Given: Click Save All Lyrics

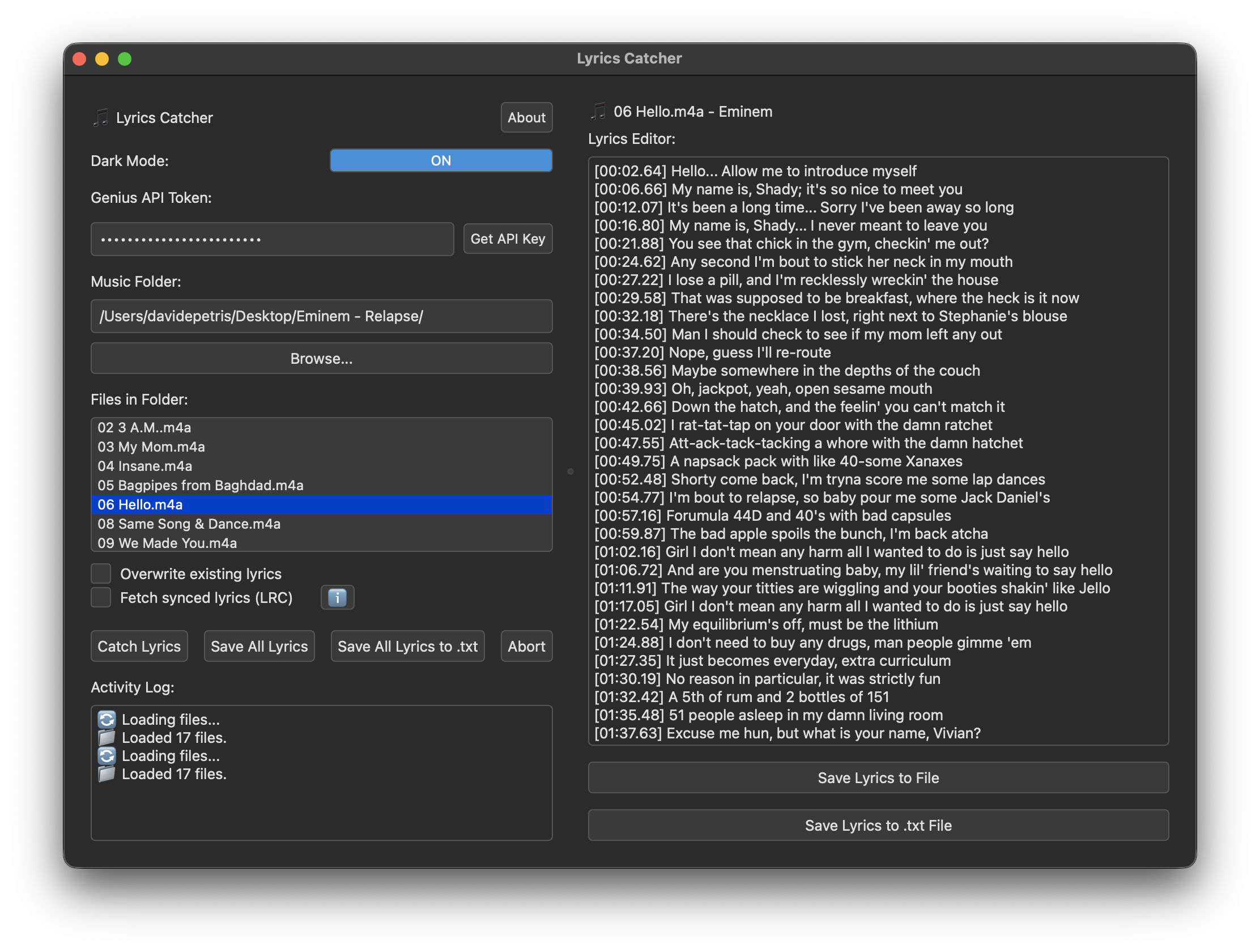Looking at the screenshot, I should pos(259,646).
